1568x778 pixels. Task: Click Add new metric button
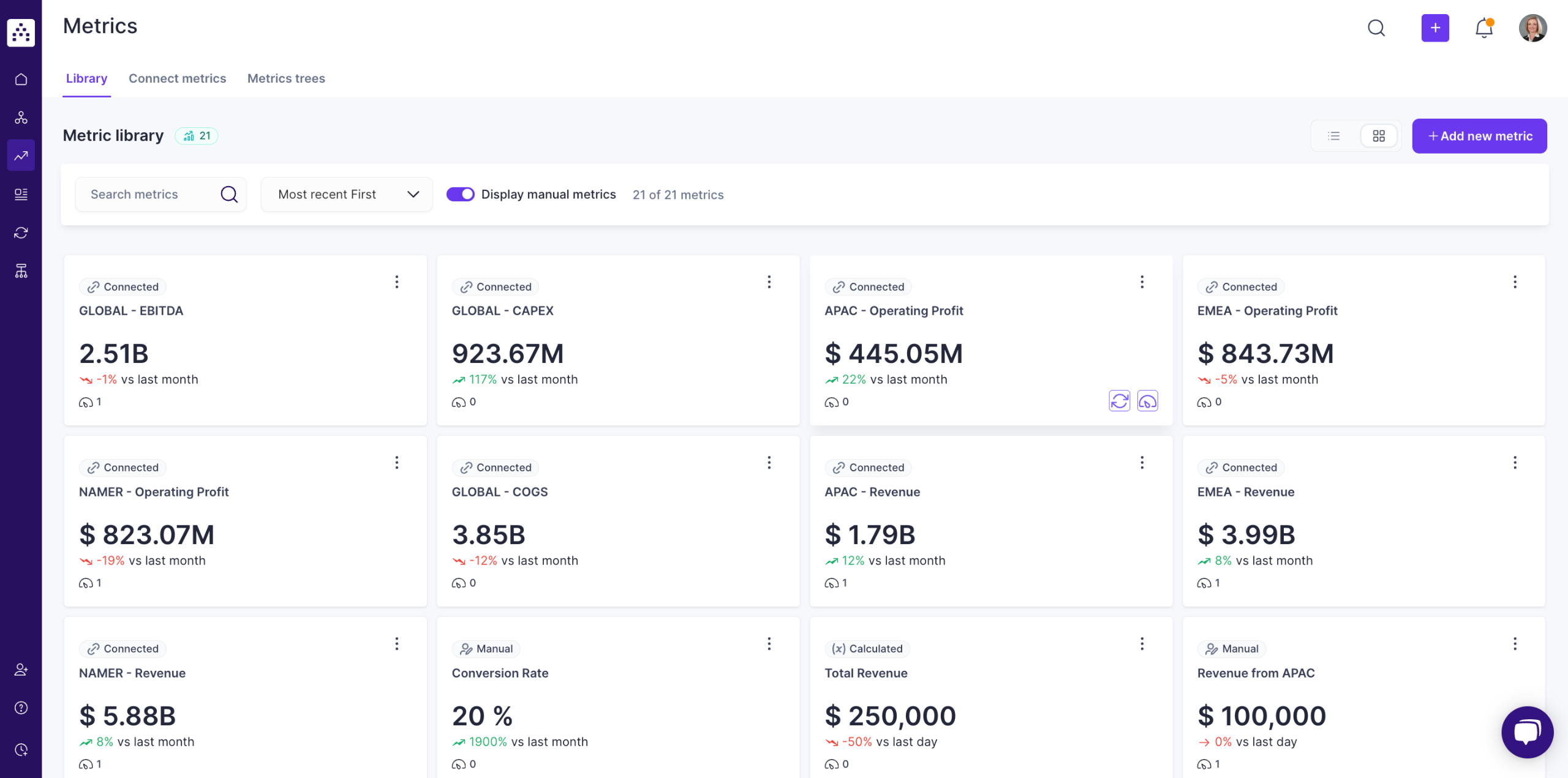[1479, 136]
